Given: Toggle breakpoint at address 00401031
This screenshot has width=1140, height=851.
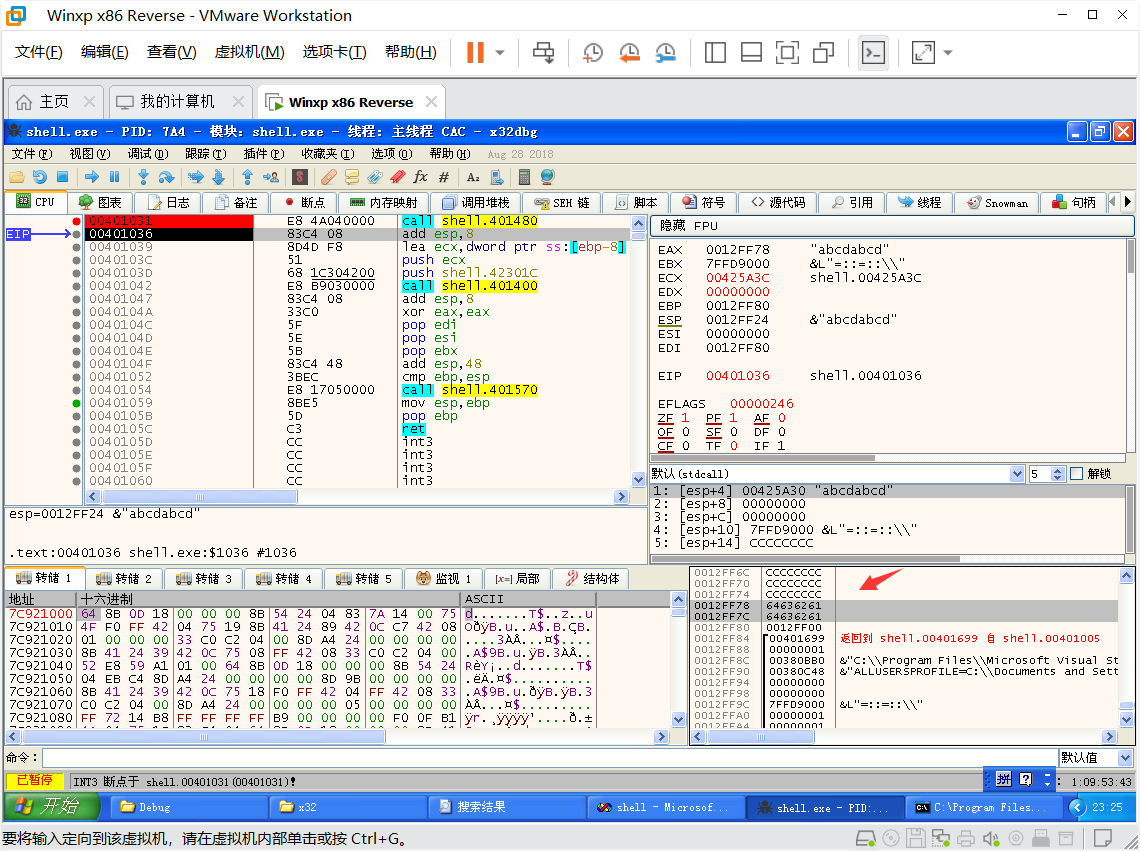Looking at the screenshot, I should pyautogui.click(x=76, y=221).
